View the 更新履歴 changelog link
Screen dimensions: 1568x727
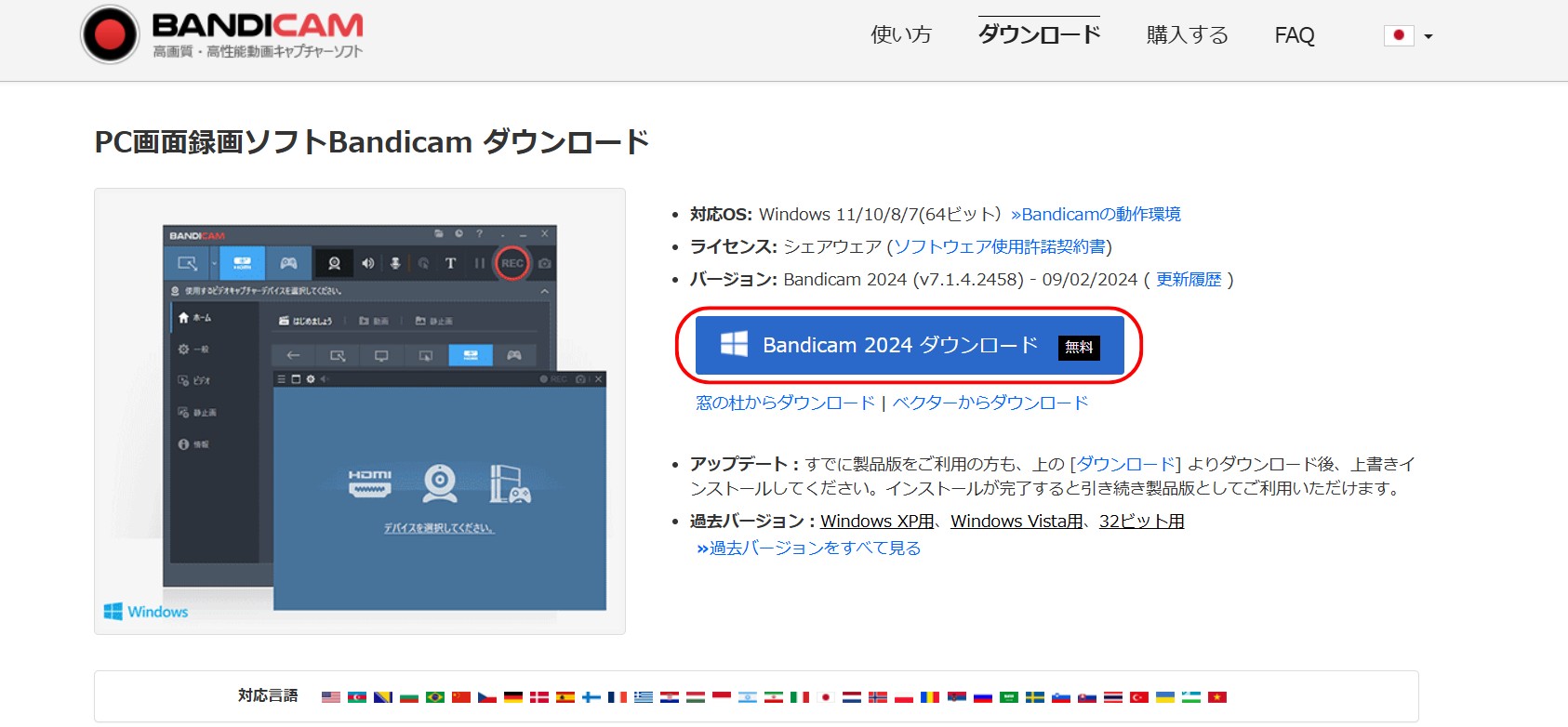(1188, 280)
